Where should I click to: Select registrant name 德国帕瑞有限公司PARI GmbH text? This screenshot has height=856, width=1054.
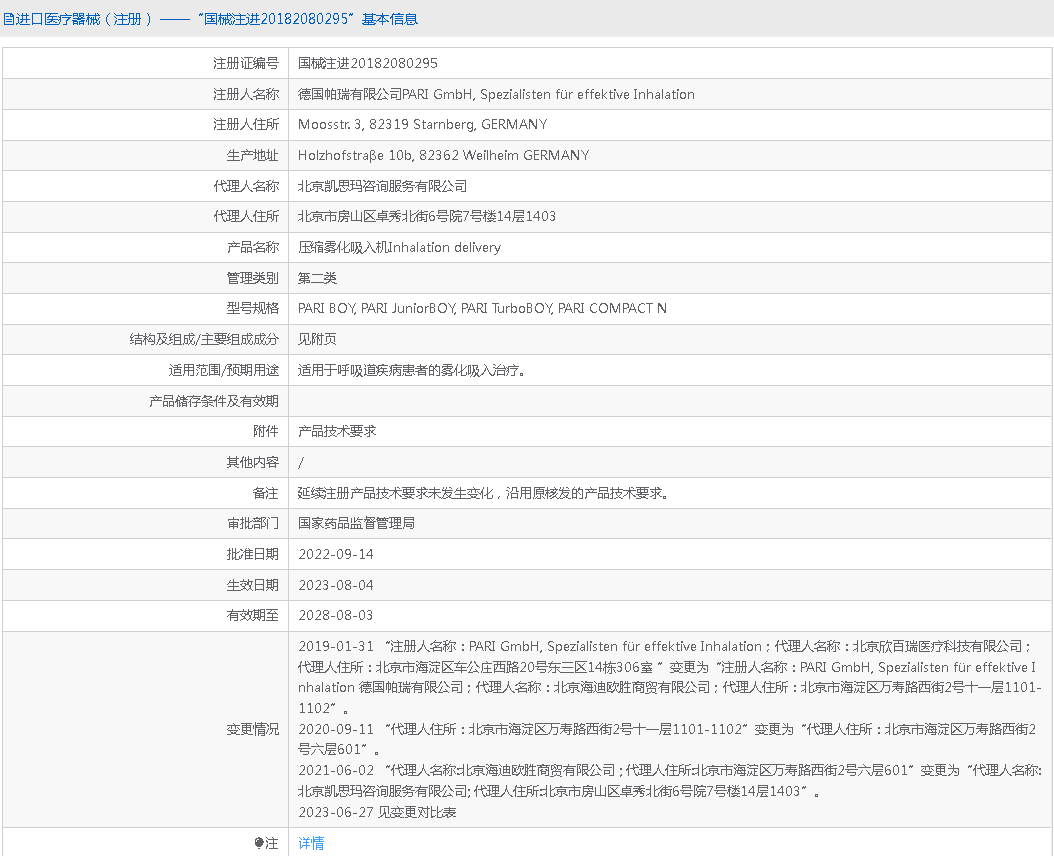click(x=496, y=94)
